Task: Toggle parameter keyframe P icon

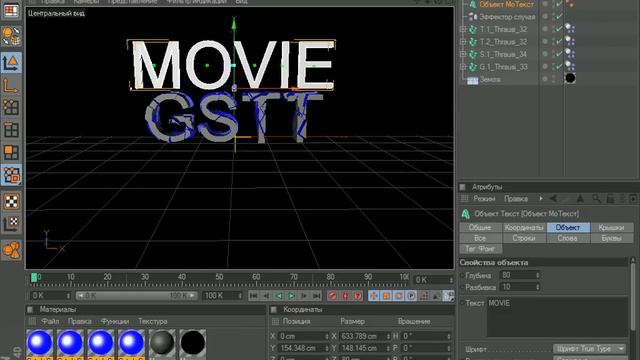Action: pos(411,296)
